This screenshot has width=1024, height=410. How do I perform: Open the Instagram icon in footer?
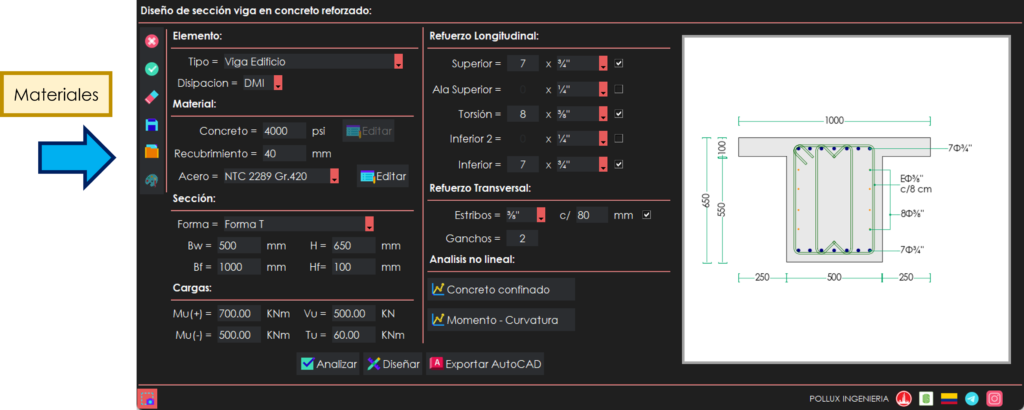(x=994, y=398)
